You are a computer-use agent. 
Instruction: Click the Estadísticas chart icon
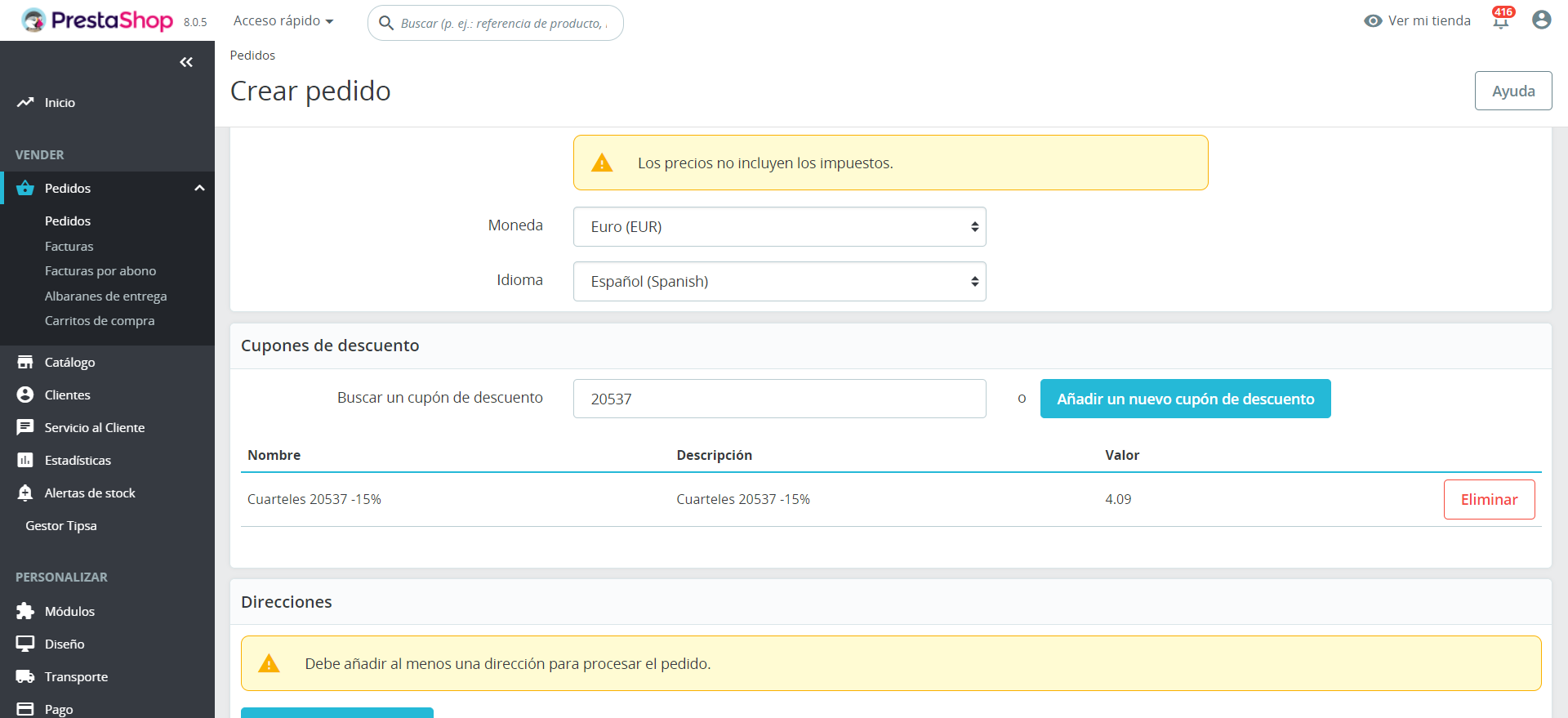click(25, 460)
